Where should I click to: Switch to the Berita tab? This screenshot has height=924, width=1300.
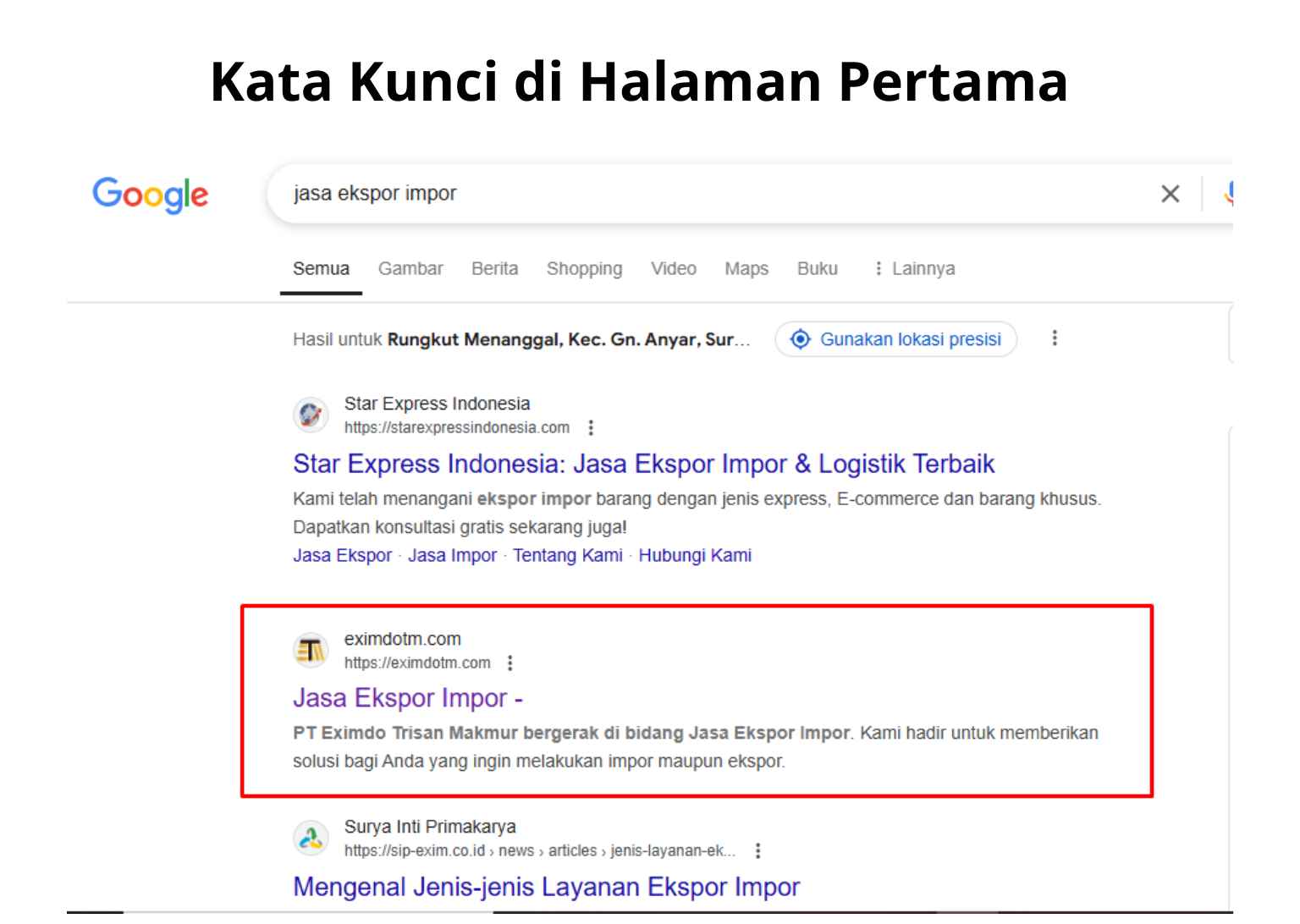click(494, 269)
